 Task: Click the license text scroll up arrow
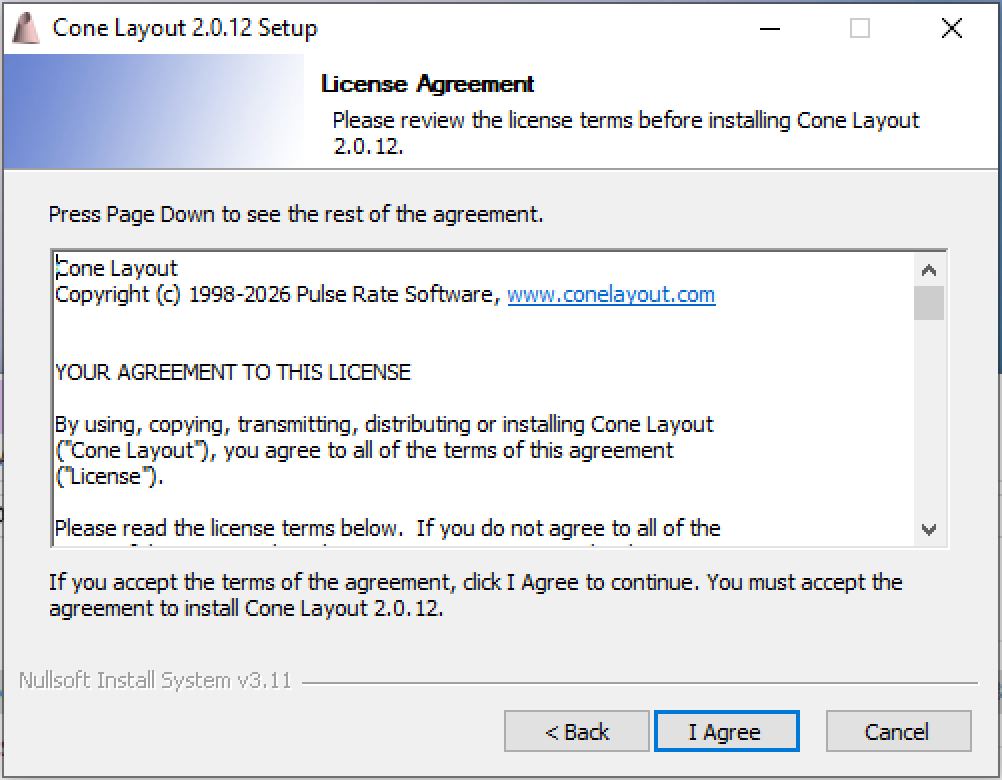929,270
